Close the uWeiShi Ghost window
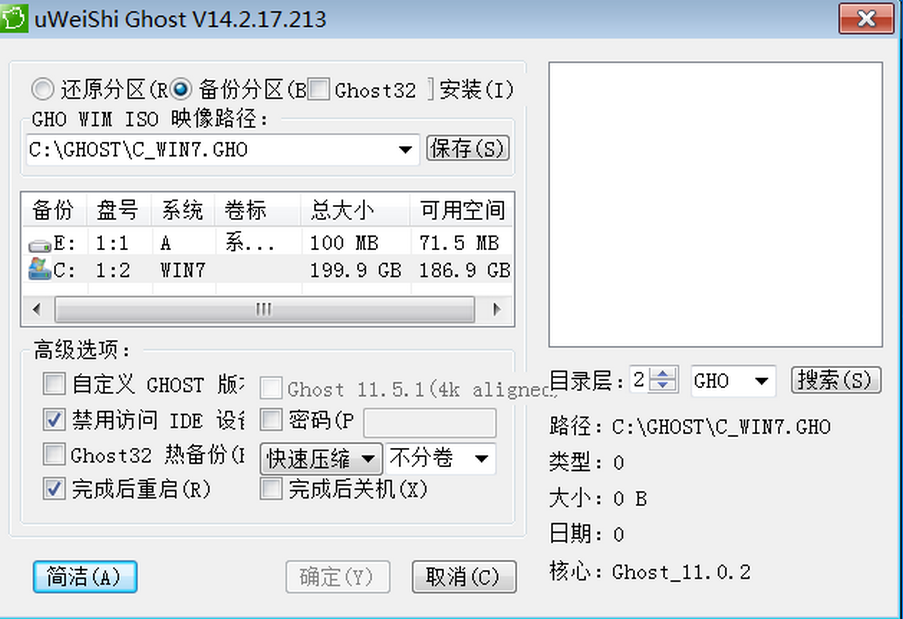The image size is (903, 619). (866, 19)
